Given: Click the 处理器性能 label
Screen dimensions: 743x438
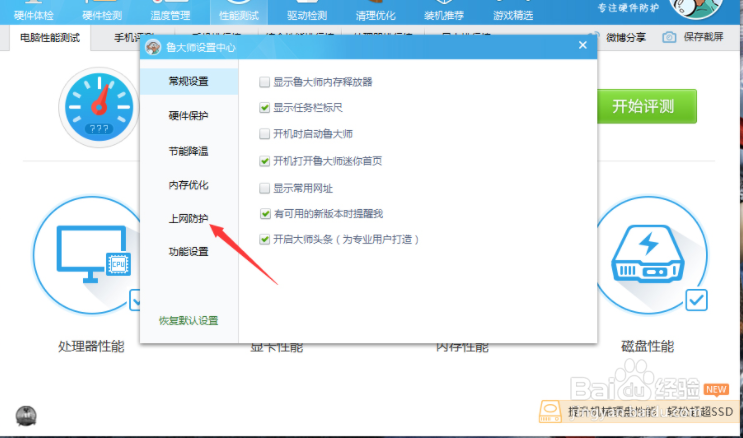Looking at the screenshot, I should point(91,347).
